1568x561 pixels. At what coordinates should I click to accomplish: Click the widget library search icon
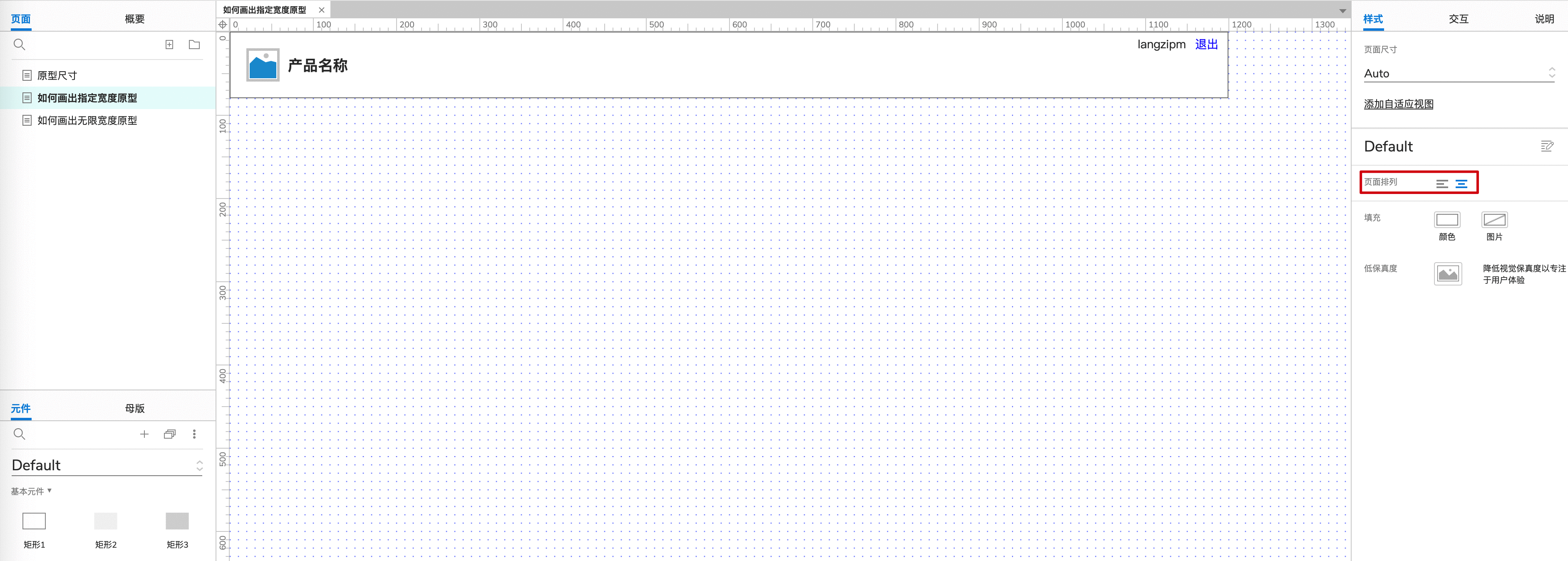(x=20, y=434)
